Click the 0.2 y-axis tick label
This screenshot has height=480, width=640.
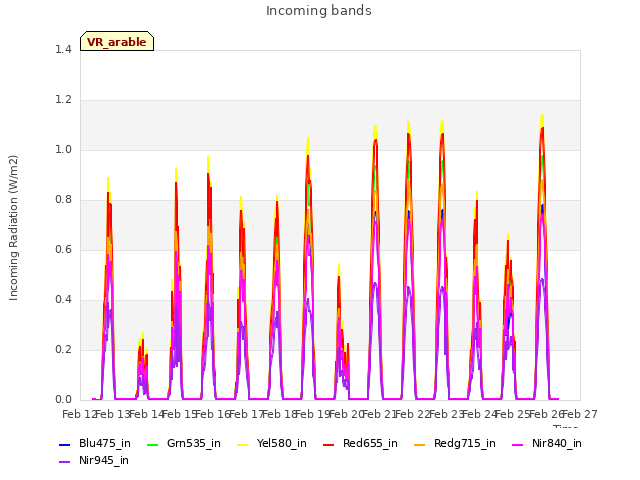63,350
